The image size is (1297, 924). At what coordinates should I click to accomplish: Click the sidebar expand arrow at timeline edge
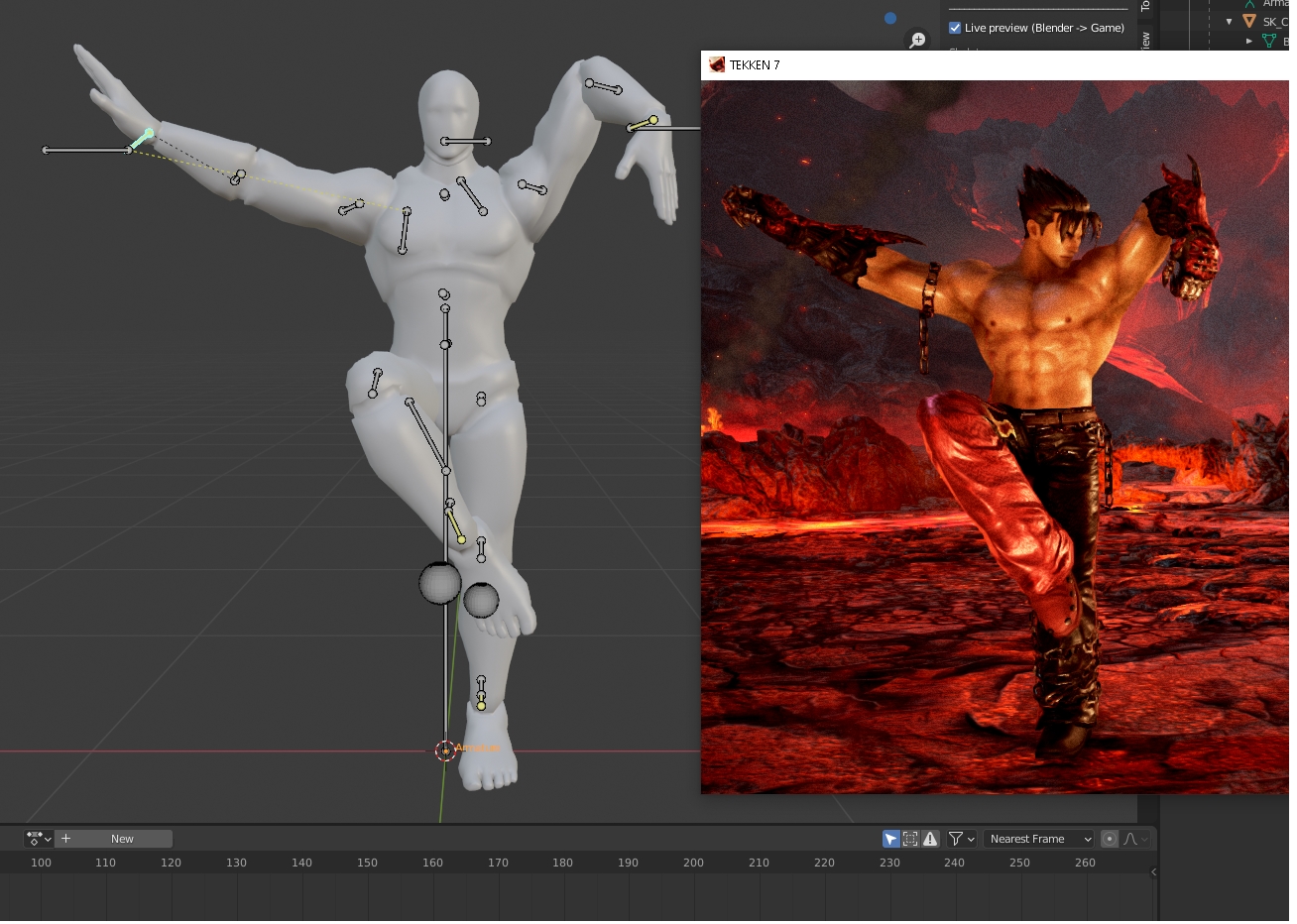coord(1153,872)
